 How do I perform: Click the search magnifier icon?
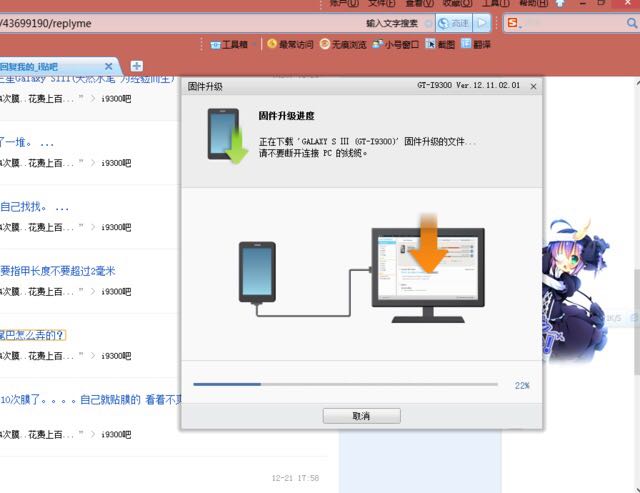click(632, 23)
